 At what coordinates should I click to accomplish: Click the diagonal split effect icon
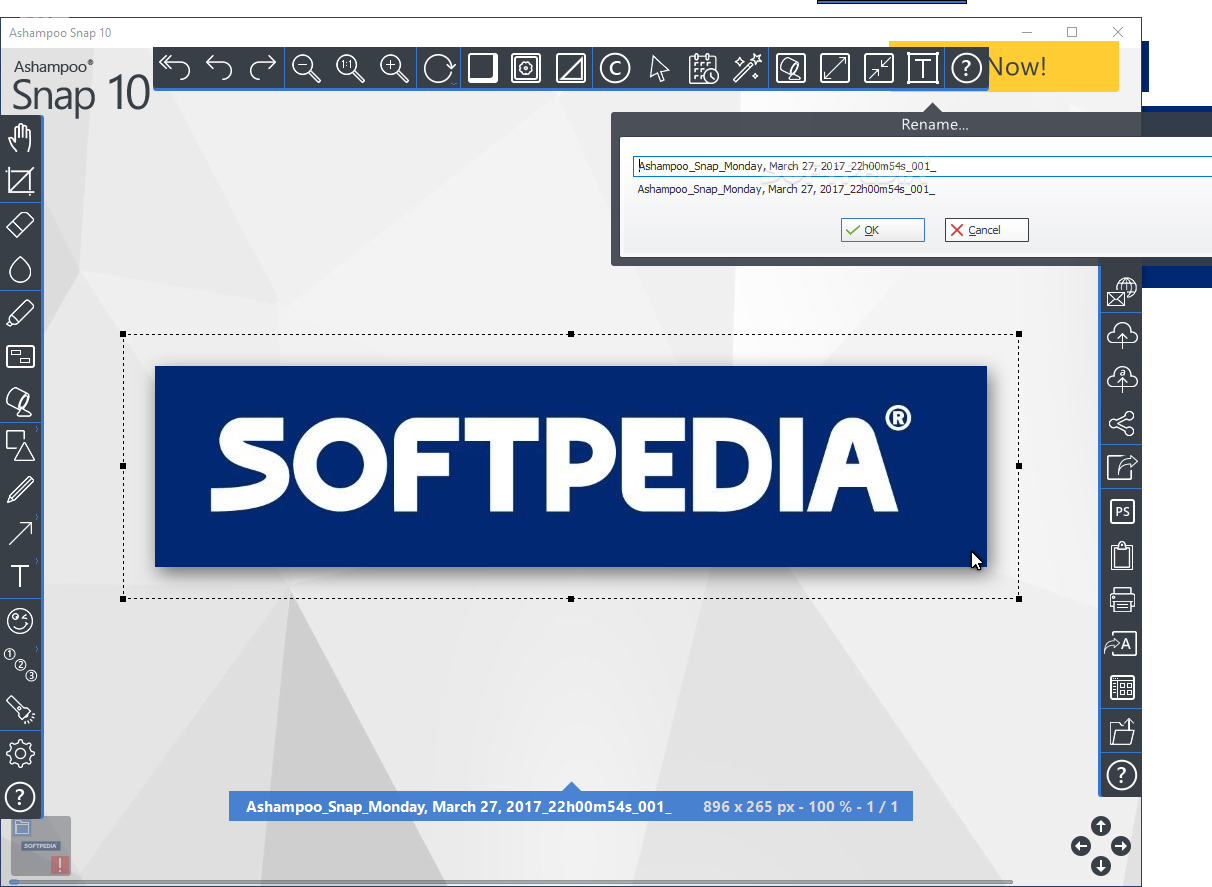coord(571,68)
